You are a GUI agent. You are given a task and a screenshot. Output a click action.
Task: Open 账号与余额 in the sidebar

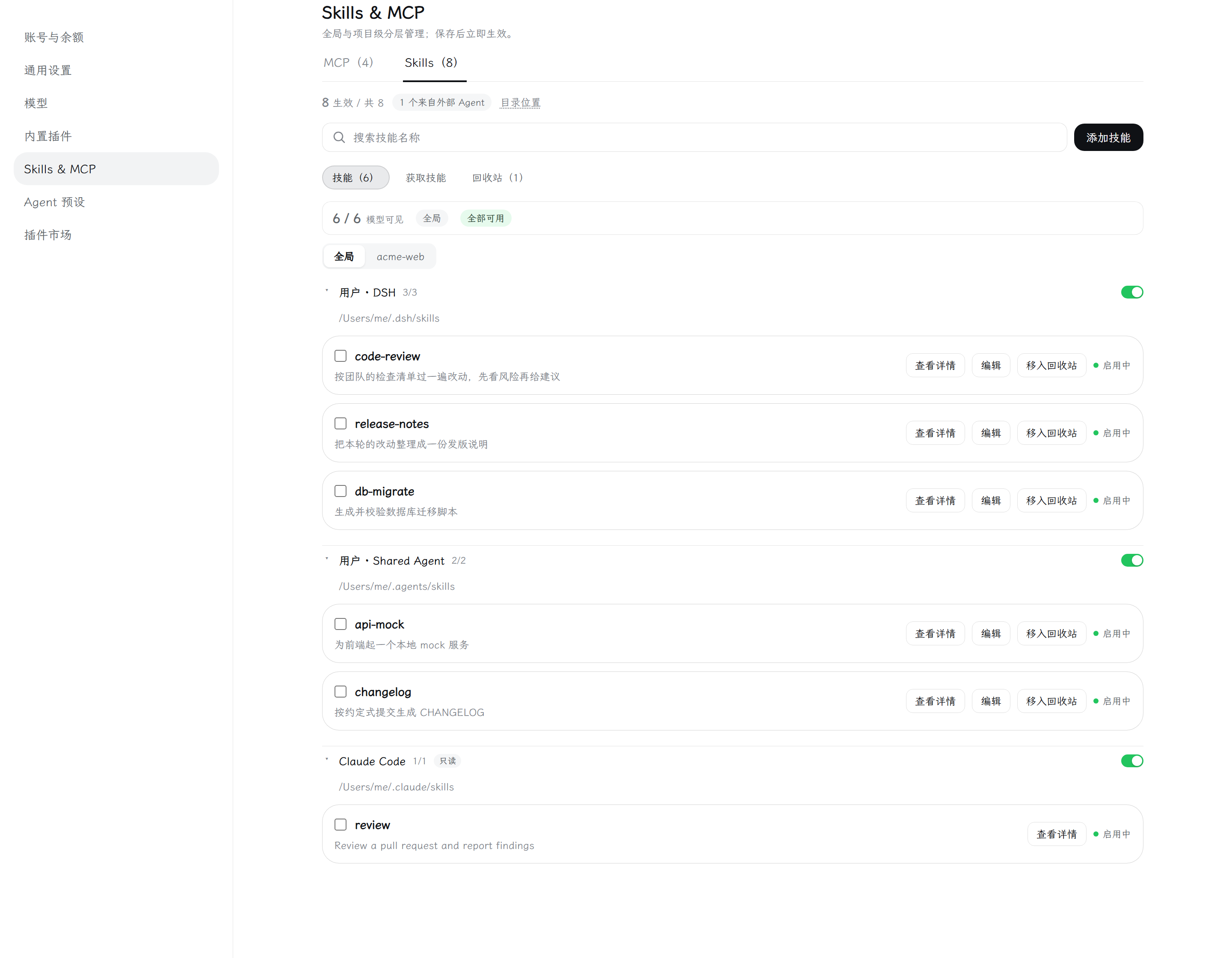click(116, 37)
